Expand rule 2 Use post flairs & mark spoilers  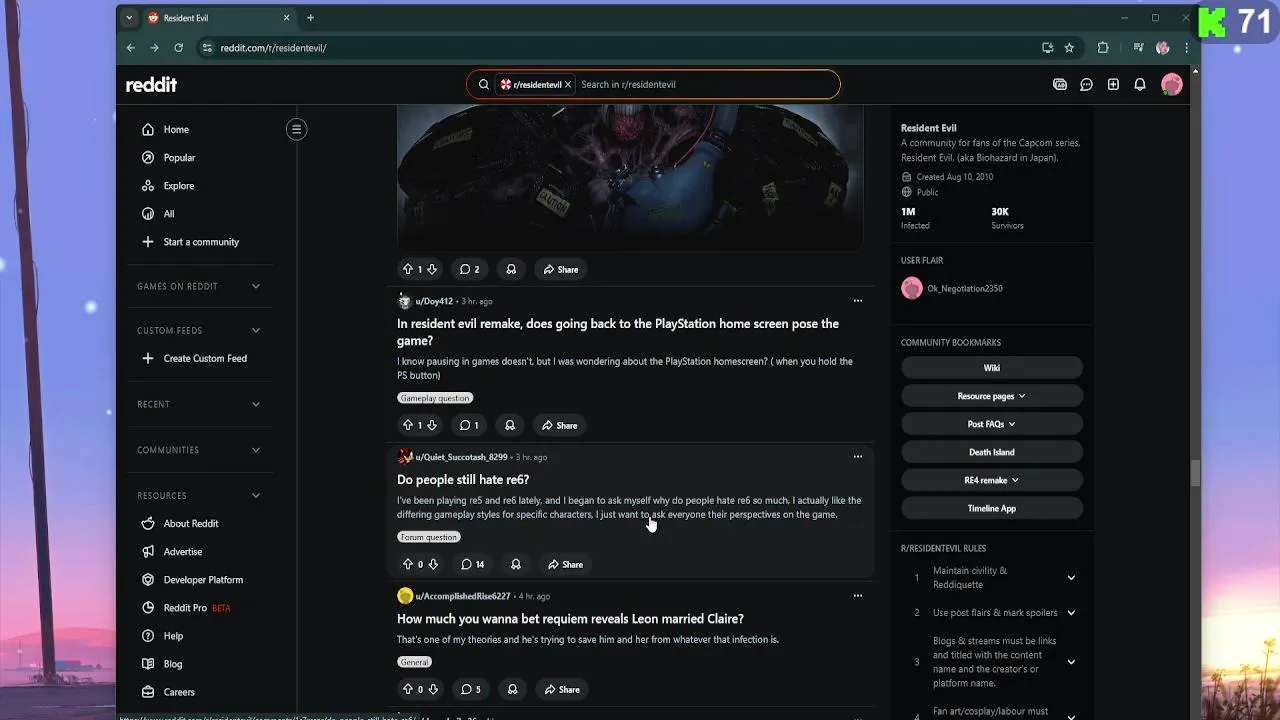pyautogui.click(x=1071, y=613)
